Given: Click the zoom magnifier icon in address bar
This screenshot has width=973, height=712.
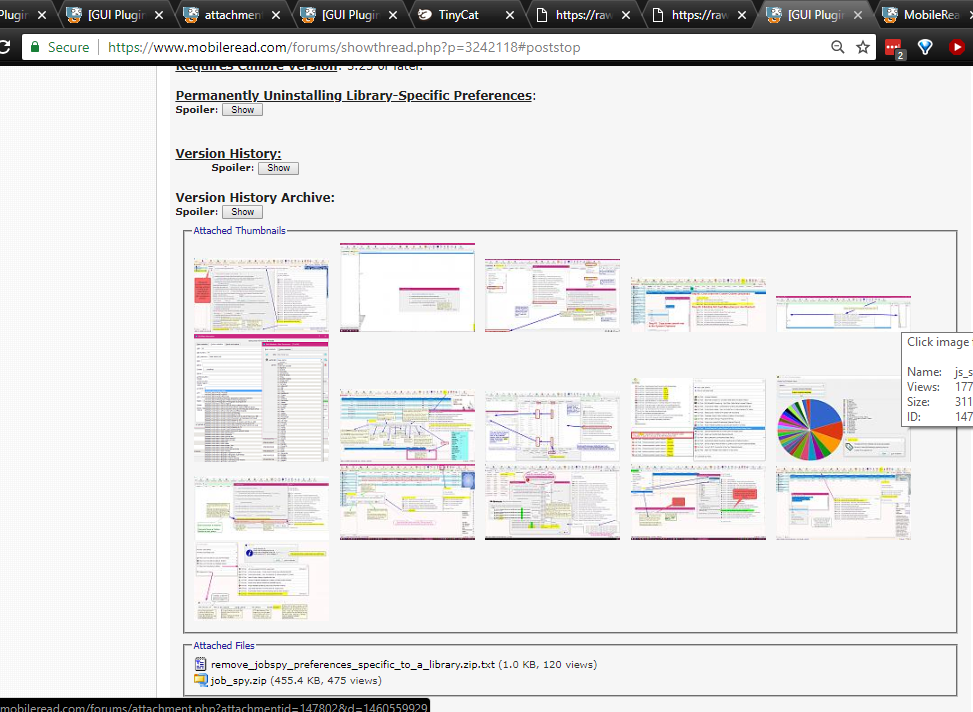Looking at the screenshot, I should click(x=837, y=47).
